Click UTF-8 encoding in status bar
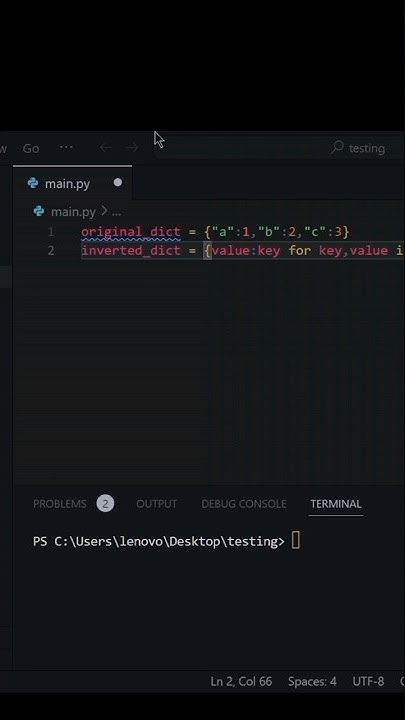 pos(368,681)
